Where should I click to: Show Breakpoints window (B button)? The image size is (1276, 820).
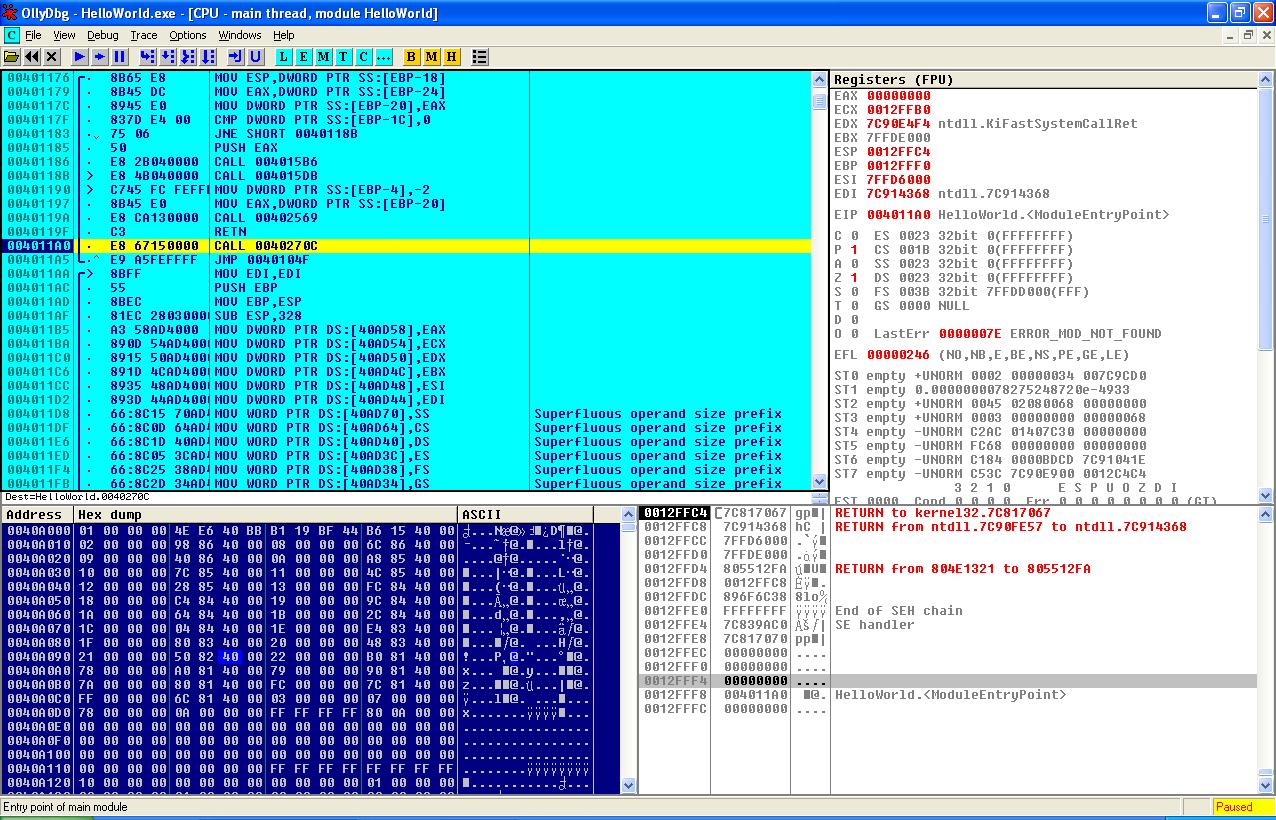click(x=411, y=57)
